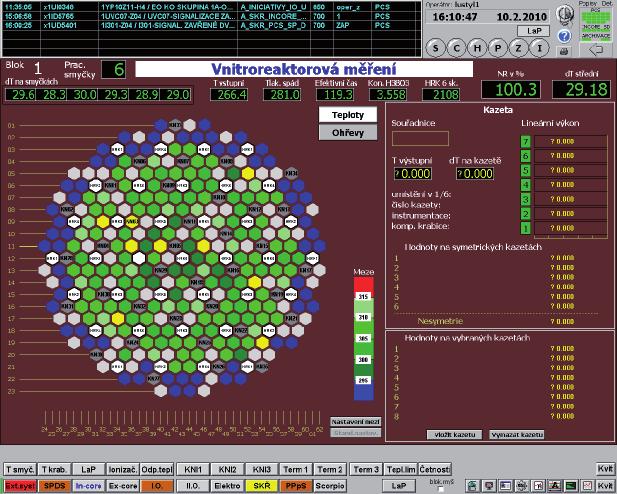Open the Ionizač. tab
617x494 pixels.
coord(123,469)
